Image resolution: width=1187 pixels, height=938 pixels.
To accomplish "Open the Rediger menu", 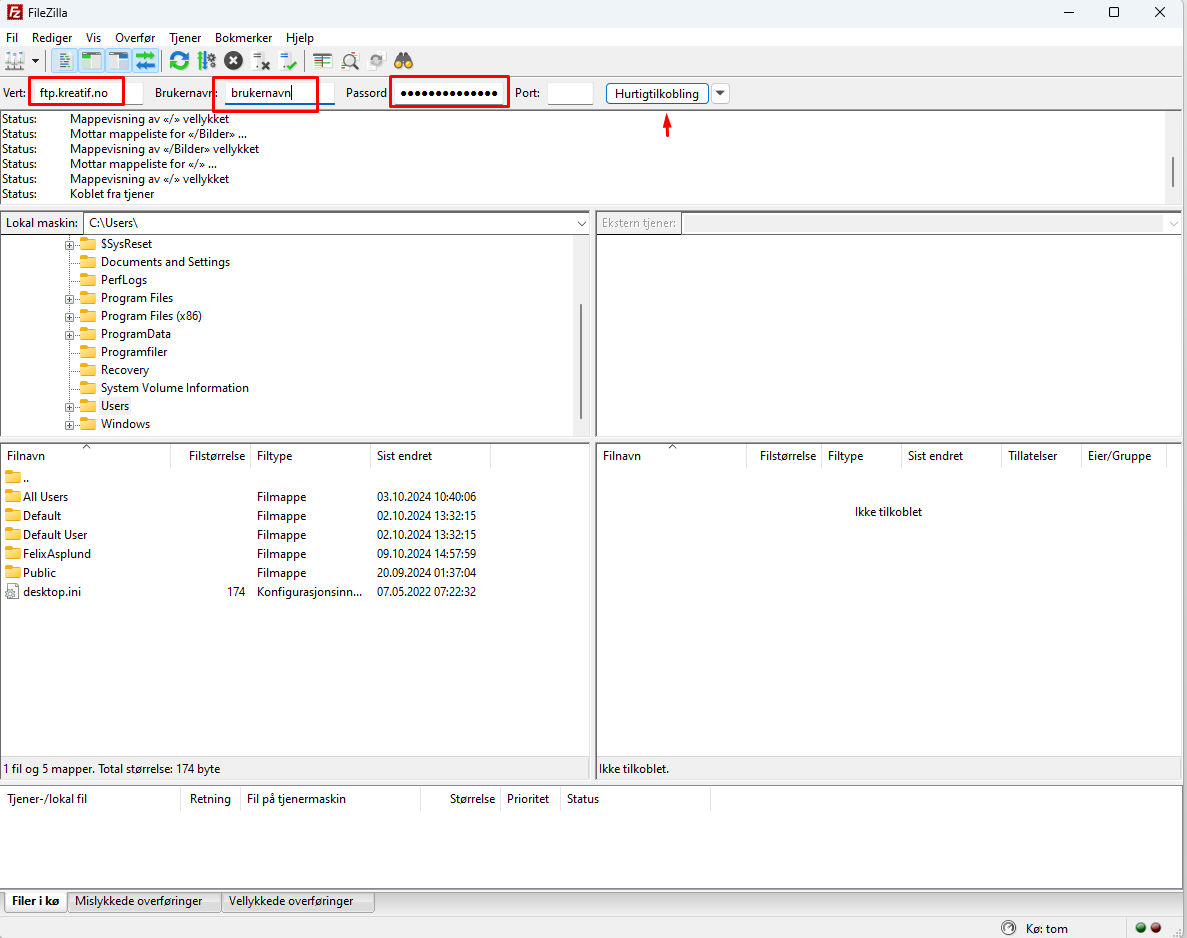I will pos(51,37).
